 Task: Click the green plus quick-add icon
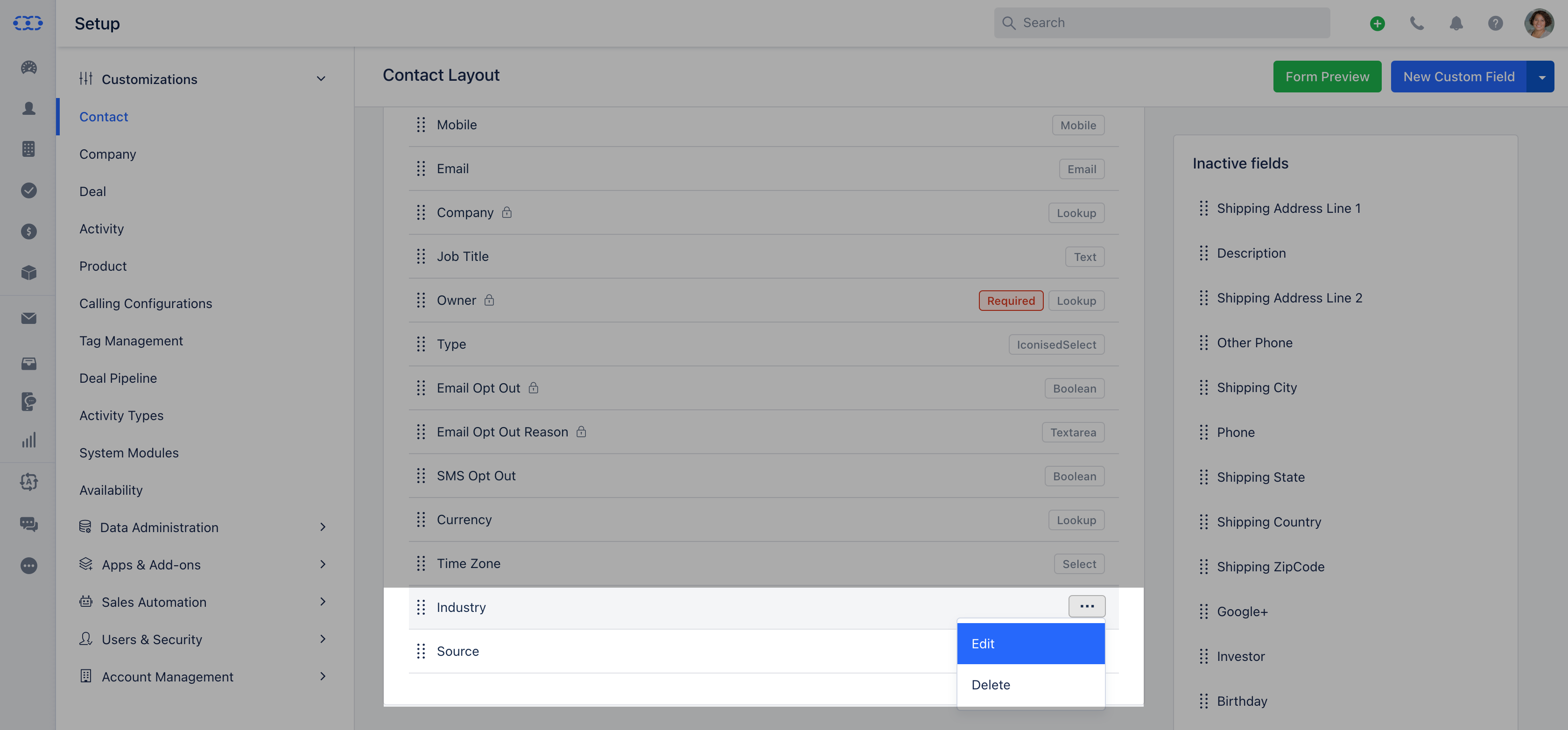(1378, 23)
